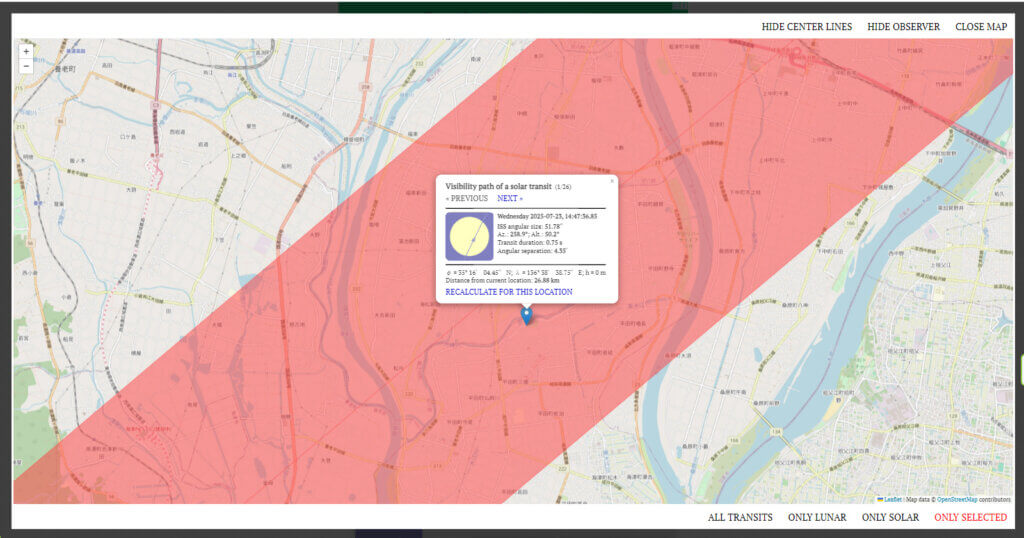Close the map view
The image size is (1024, 538).
pos(981,27)
